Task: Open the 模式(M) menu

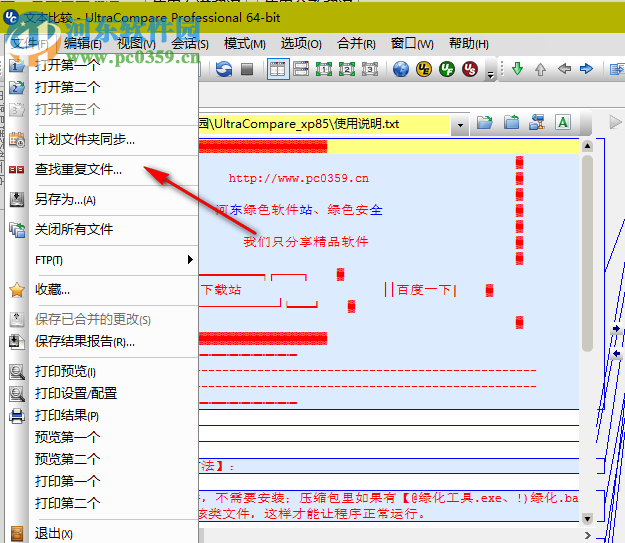Action: [245, 43]
